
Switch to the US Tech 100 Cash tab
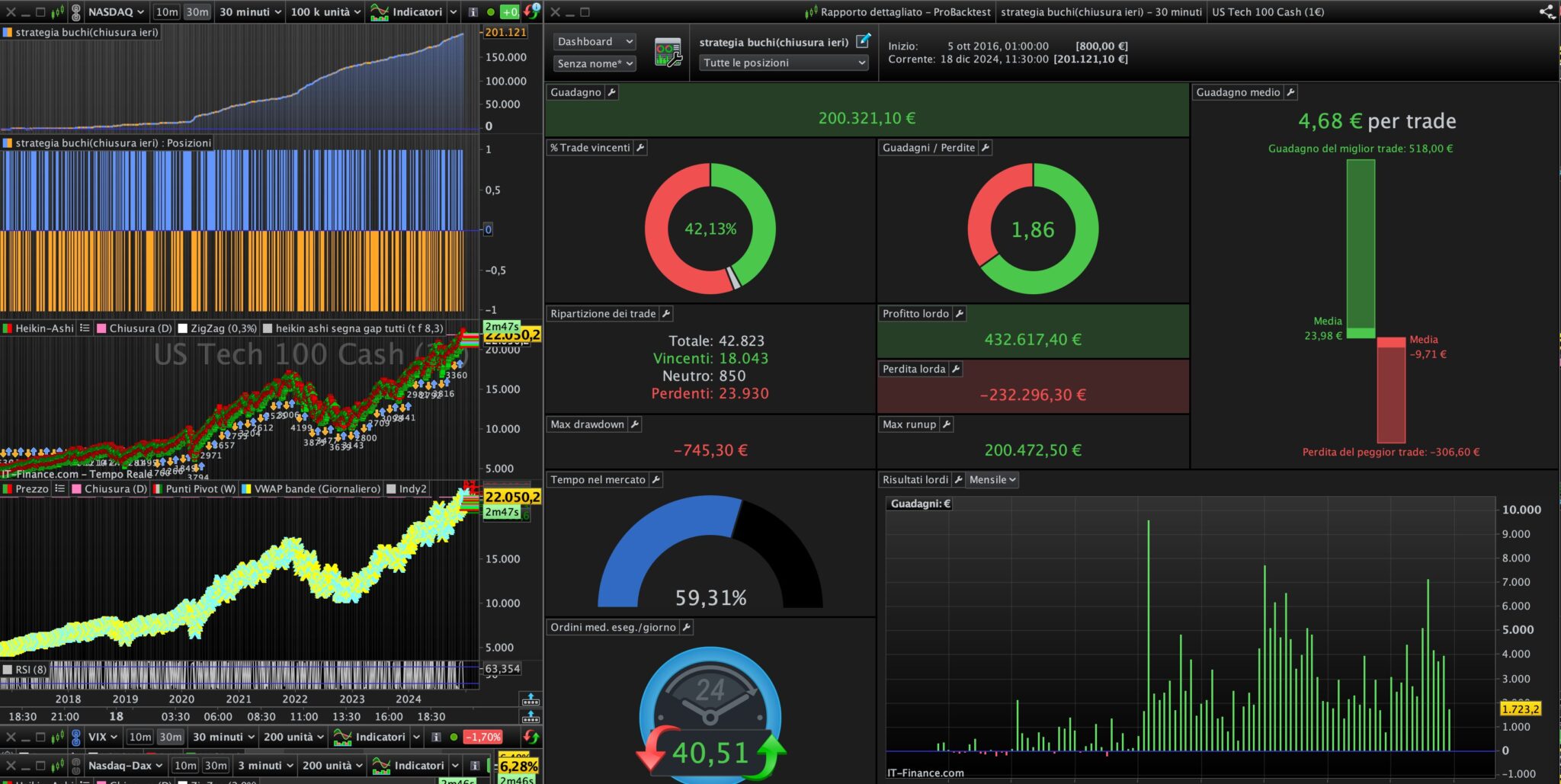(1268, 12)
